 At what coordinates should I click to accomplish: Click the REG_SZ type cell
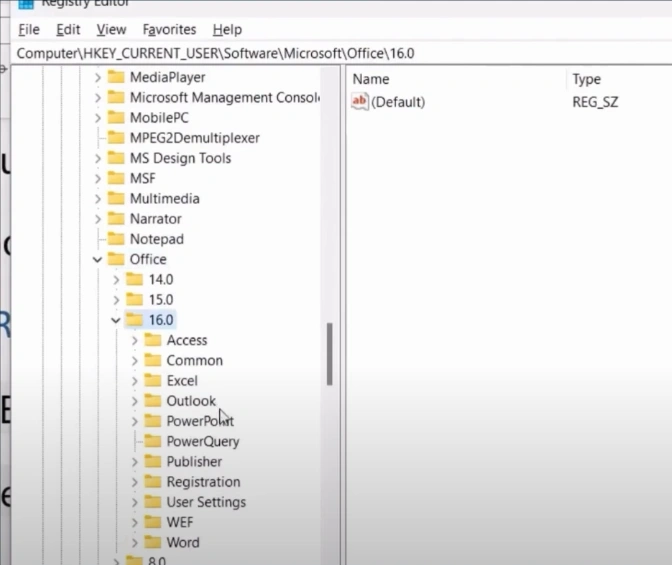[x=595, y=102]
